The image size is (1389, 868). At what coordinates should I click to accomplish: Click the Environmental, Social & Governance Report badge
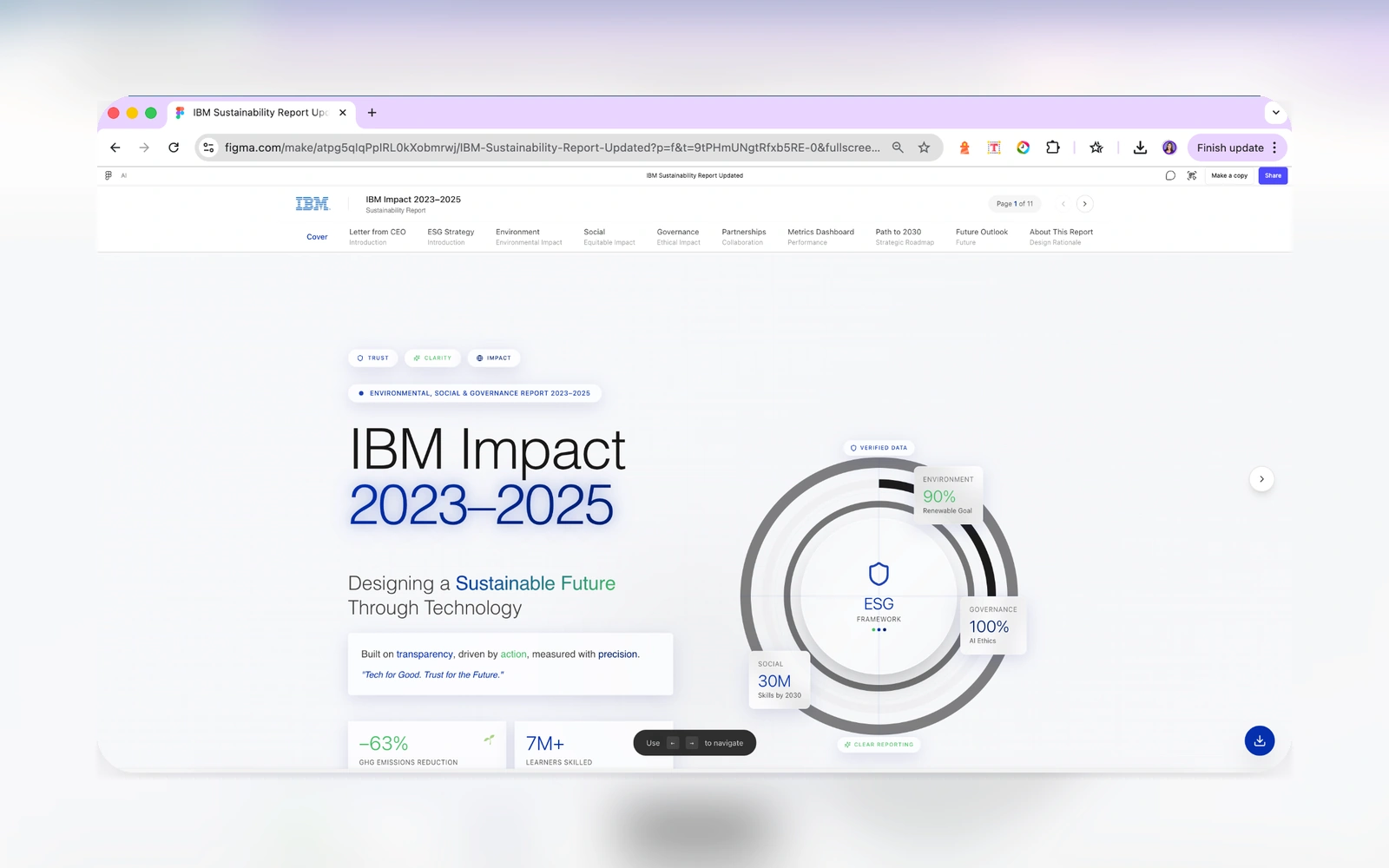tap(475, 393)
